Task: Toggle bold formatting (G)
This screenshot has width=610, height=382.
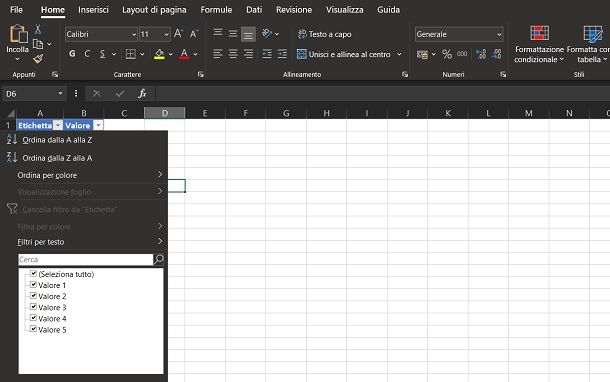Action: coord(72,54)
